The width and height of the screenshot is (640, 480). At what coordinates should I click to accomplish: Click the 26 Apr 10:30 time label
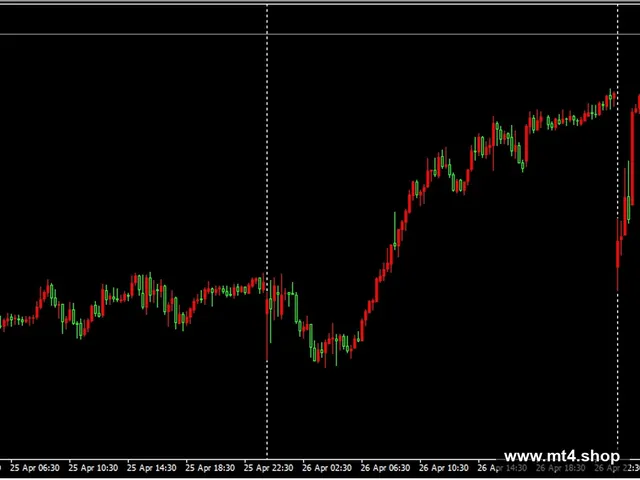click(444, 468)
